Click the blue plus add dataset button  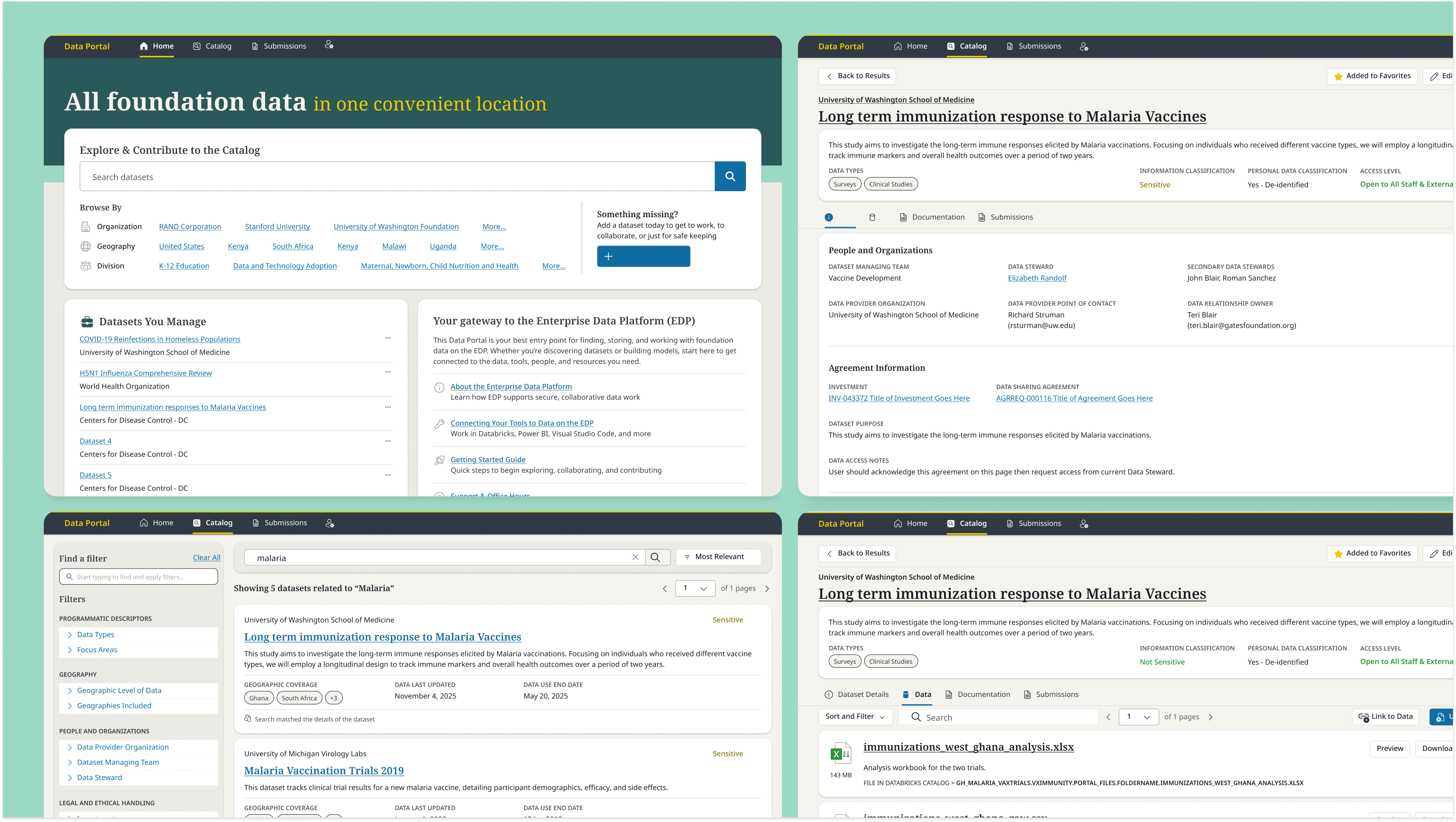643,256
